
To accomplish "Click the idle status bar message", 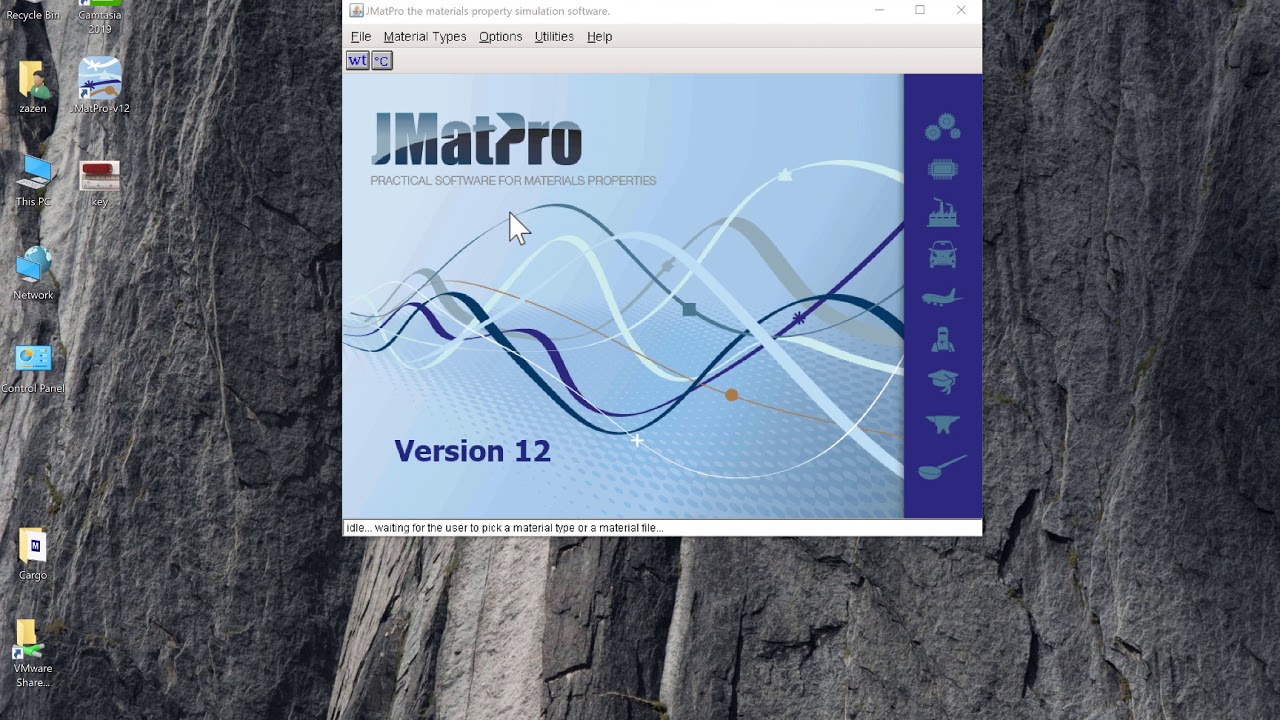I will click(504, 527).
